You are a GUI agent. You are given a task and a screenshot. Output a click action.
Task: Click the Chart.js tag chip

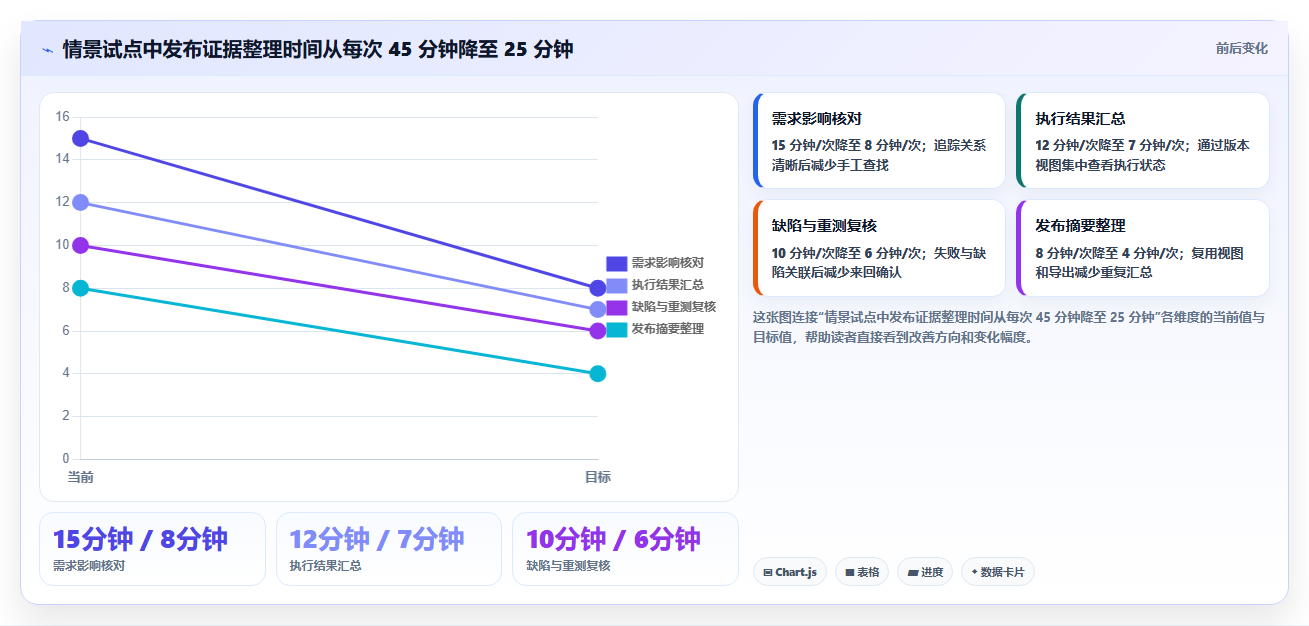tap(789, 572)
